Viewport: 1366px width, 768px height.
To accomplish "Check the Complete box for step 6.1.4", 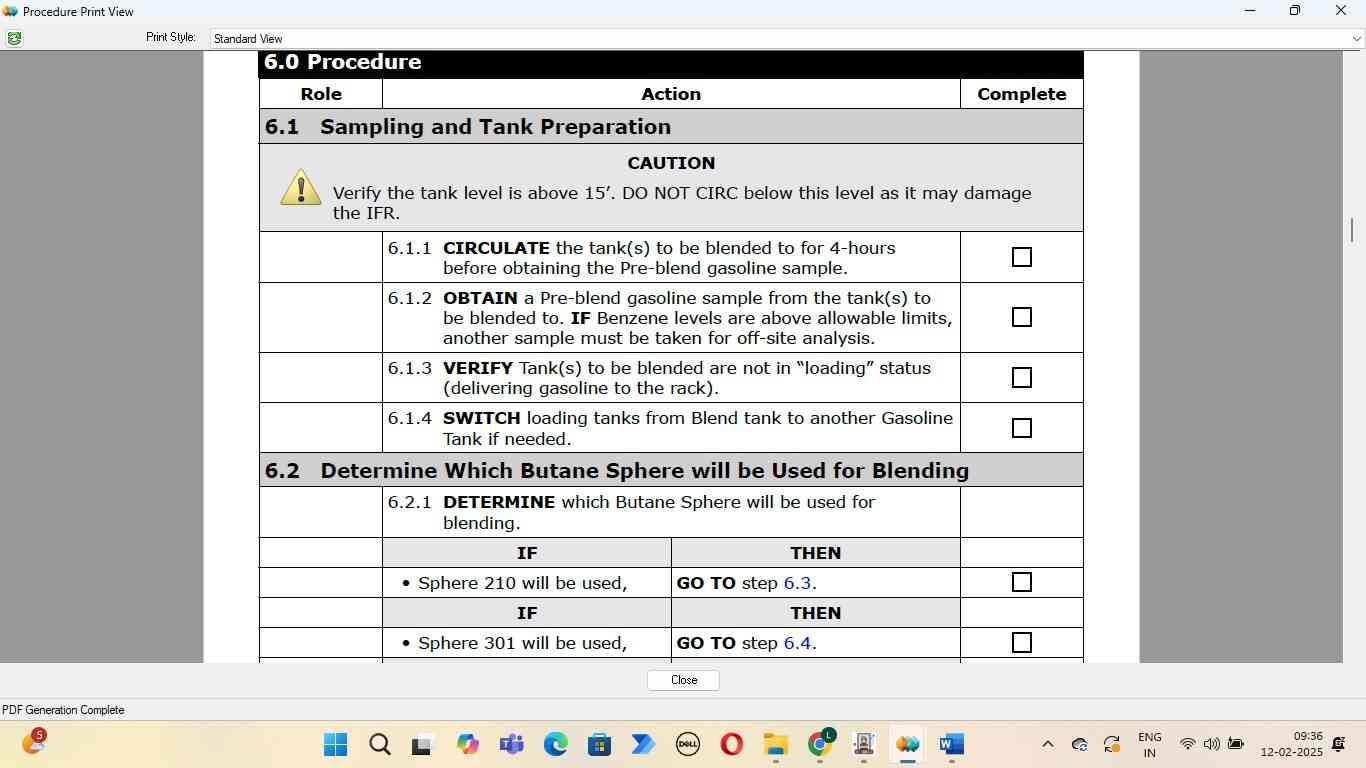I will pos(1021,428).
